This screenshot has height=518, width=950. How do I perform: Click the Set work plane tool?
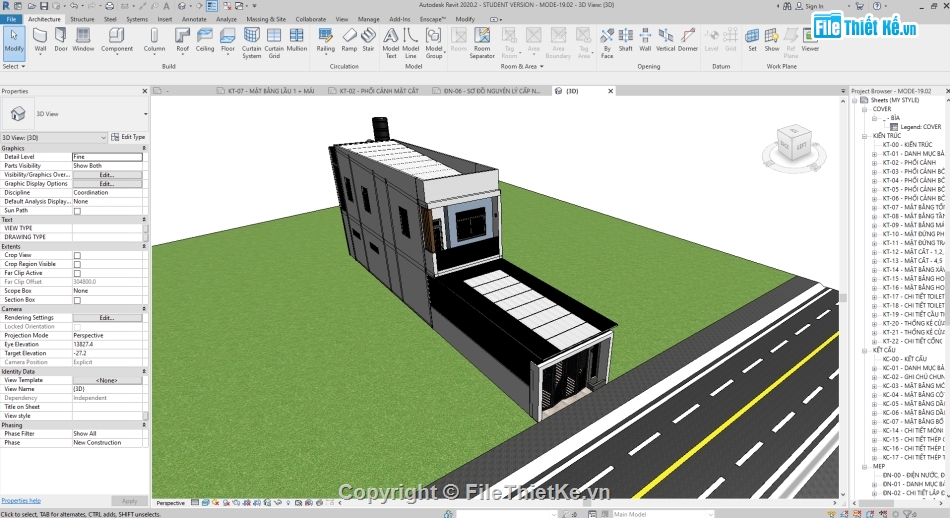[752, 40]
